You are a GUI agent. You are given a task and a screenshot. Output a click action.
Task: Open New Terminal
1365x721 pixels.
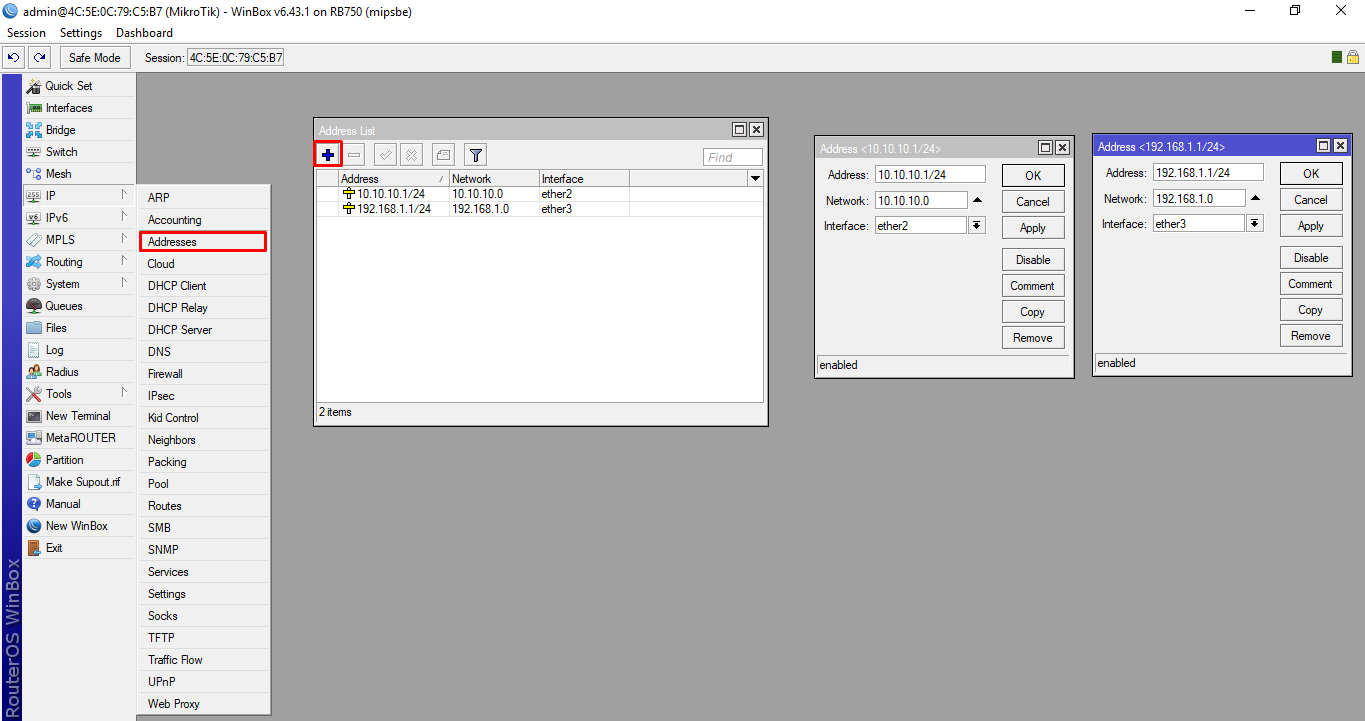pos(79,416)
